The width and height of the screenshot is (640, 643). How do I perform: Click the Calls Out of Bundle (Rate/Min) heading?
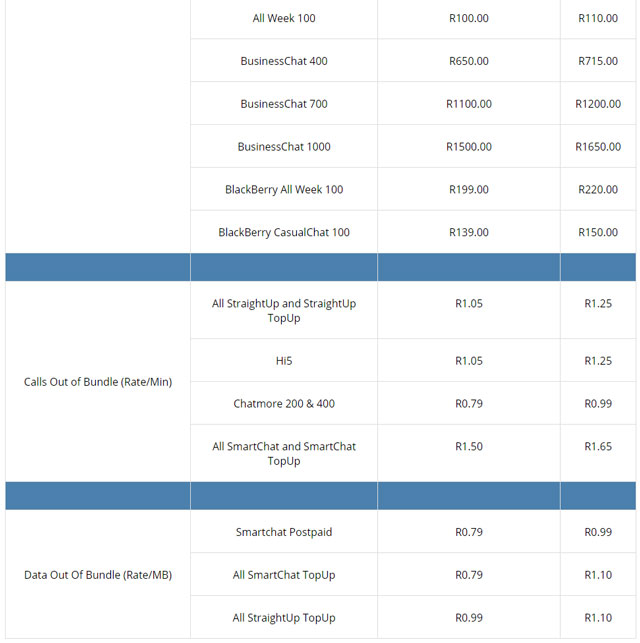coord(98,382)
